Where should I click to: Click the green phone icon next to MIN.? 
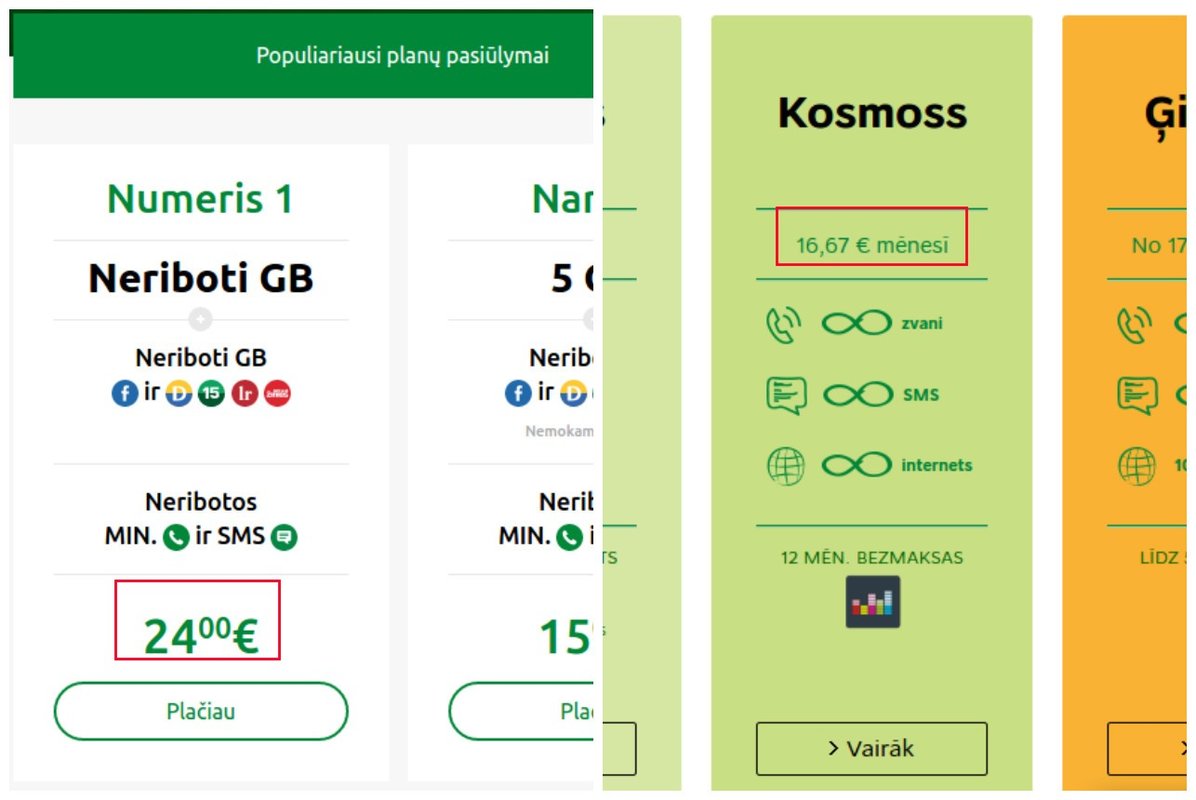pyautogui.click(x=176, y=538)
